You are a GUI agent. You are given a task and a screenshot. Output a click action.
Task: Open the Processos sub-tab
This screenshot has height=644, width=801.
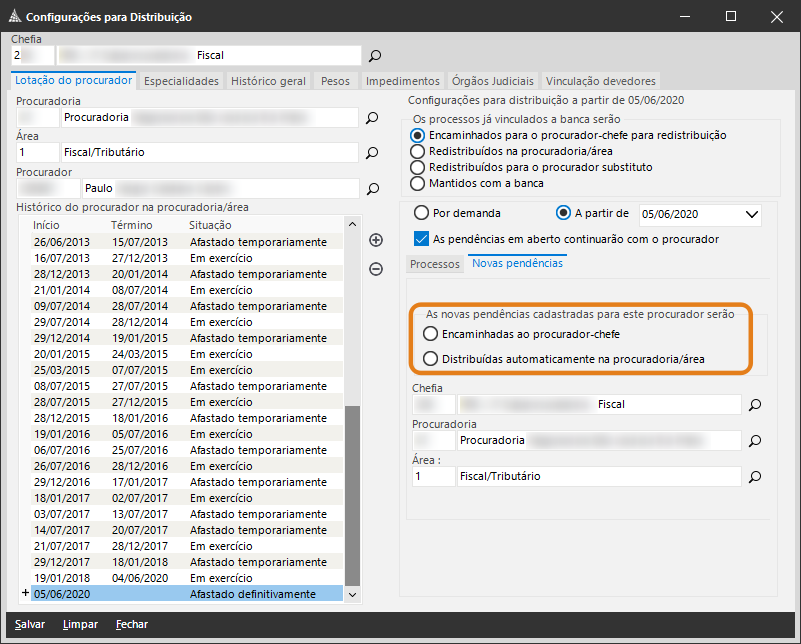point(435,264)
